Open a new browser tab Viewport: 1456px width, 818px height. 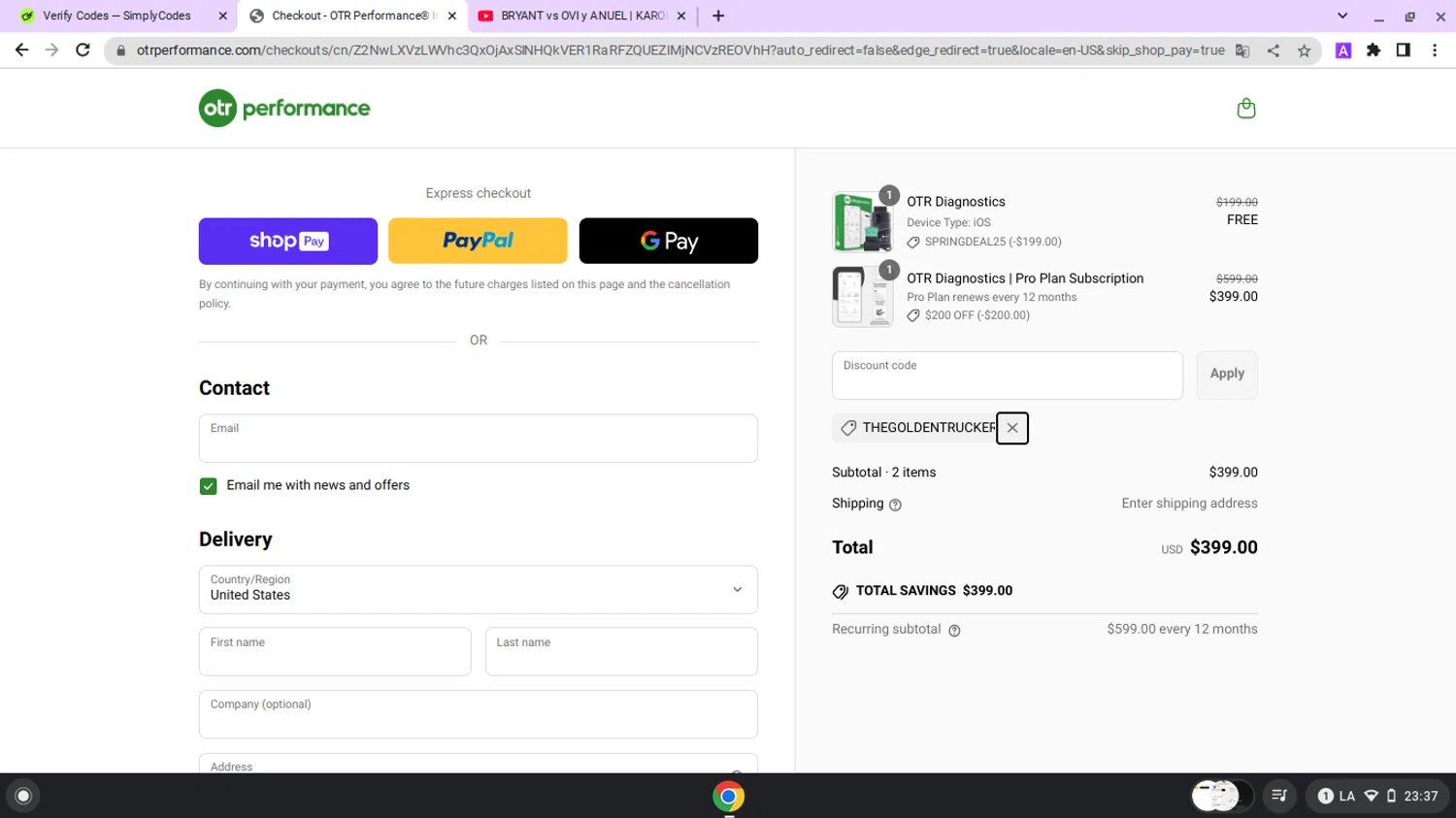point(718,16)
